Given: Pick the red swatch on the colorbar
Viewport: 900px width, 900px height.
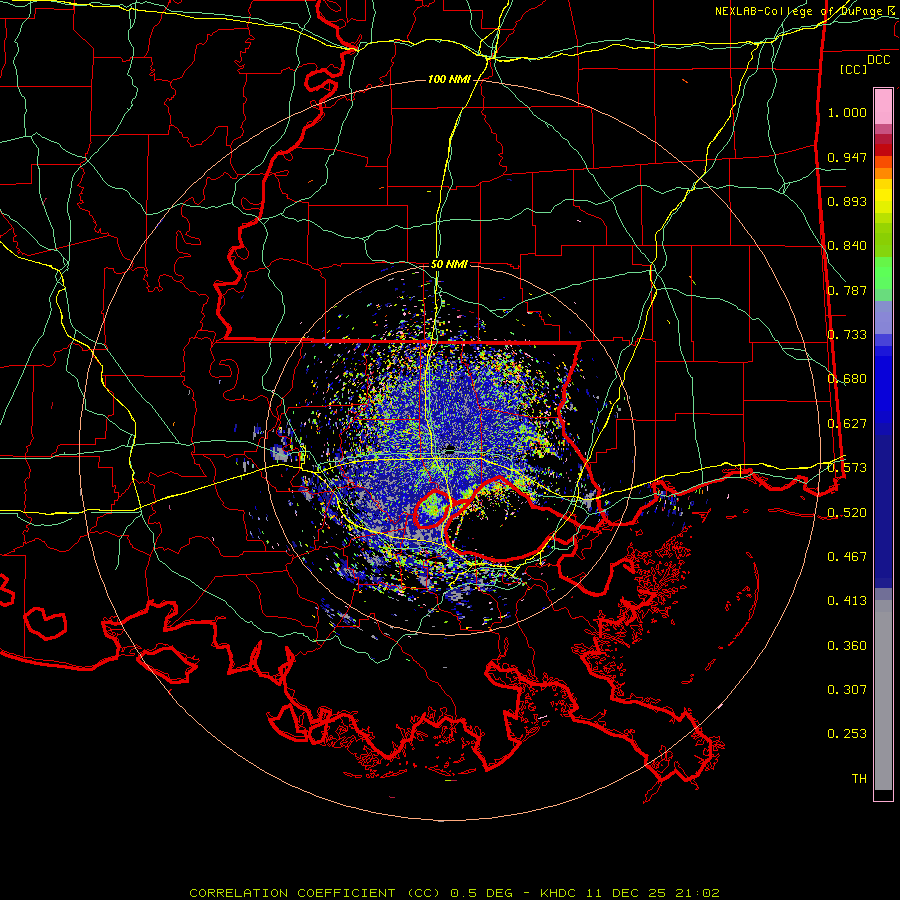Looking at the screenshot, I should 883,150.
